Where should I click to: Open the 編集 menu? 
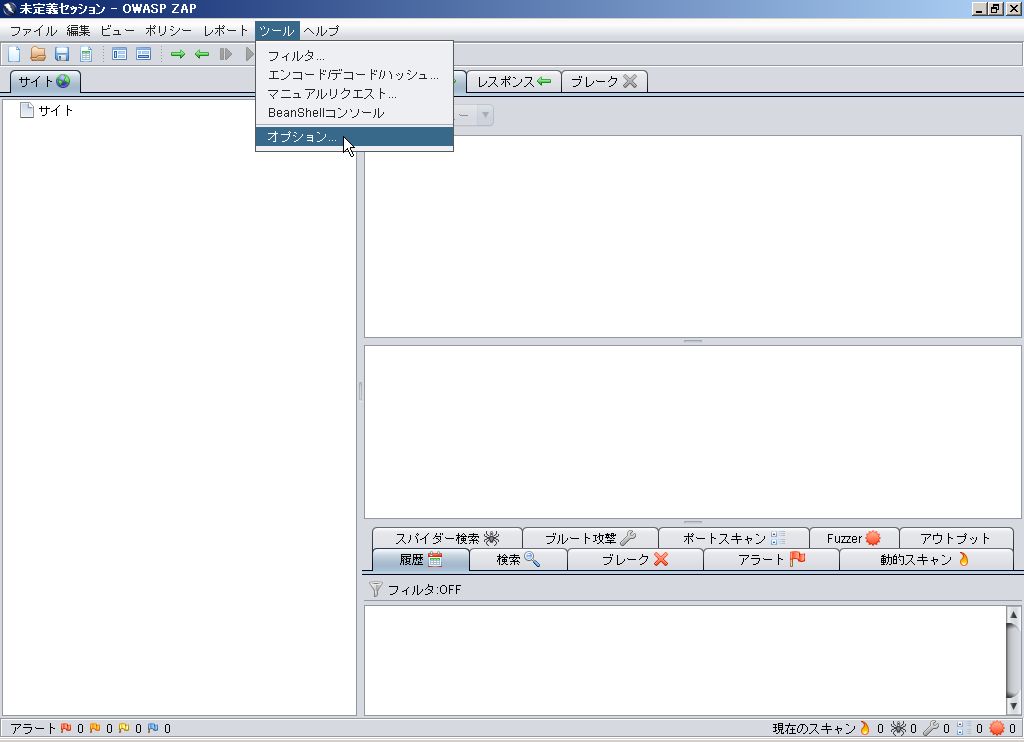tap(78, 31)
